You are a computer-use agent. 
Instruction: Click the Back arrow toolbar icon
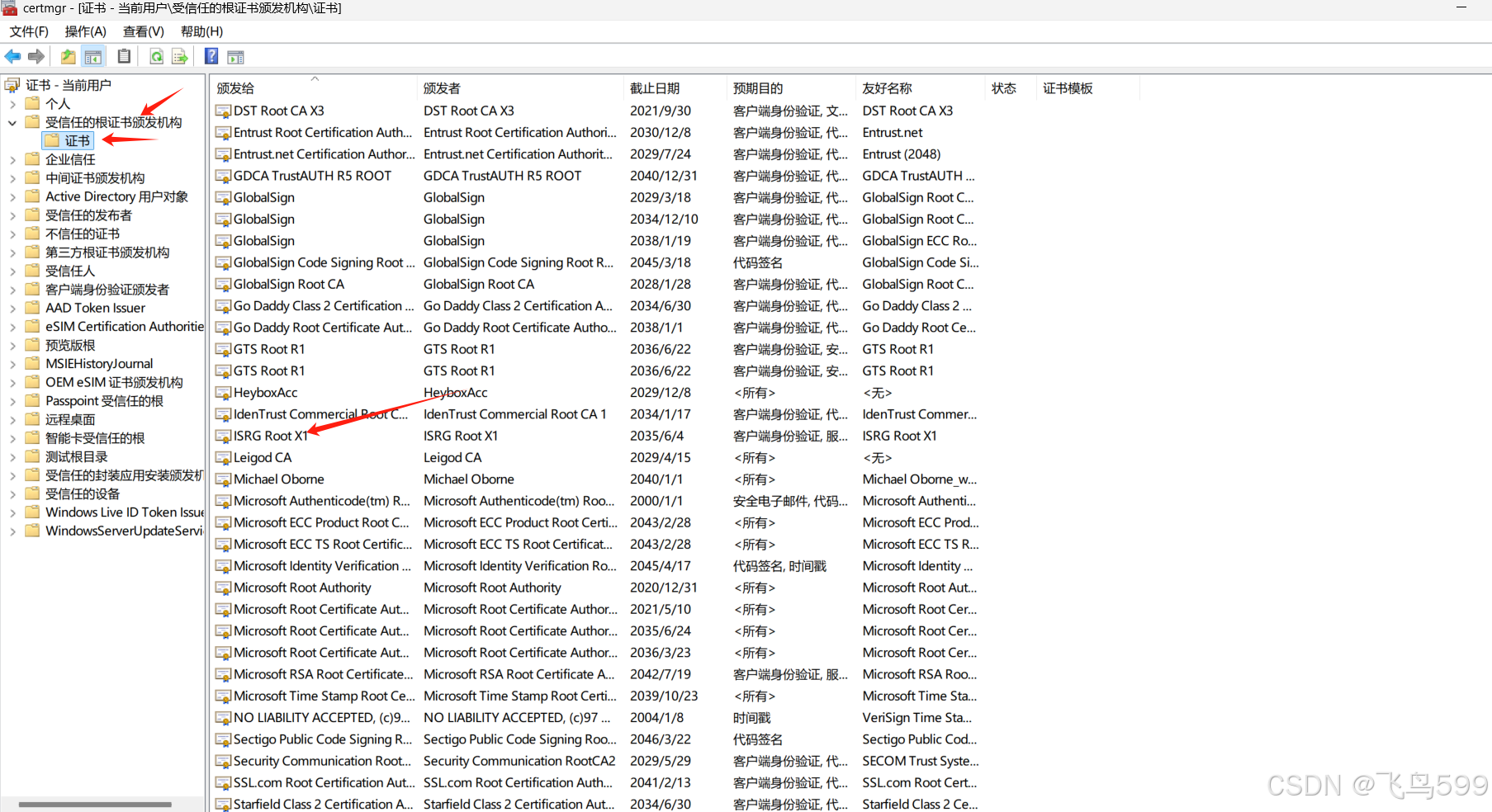pyautogui.click(x=12, y=57)
